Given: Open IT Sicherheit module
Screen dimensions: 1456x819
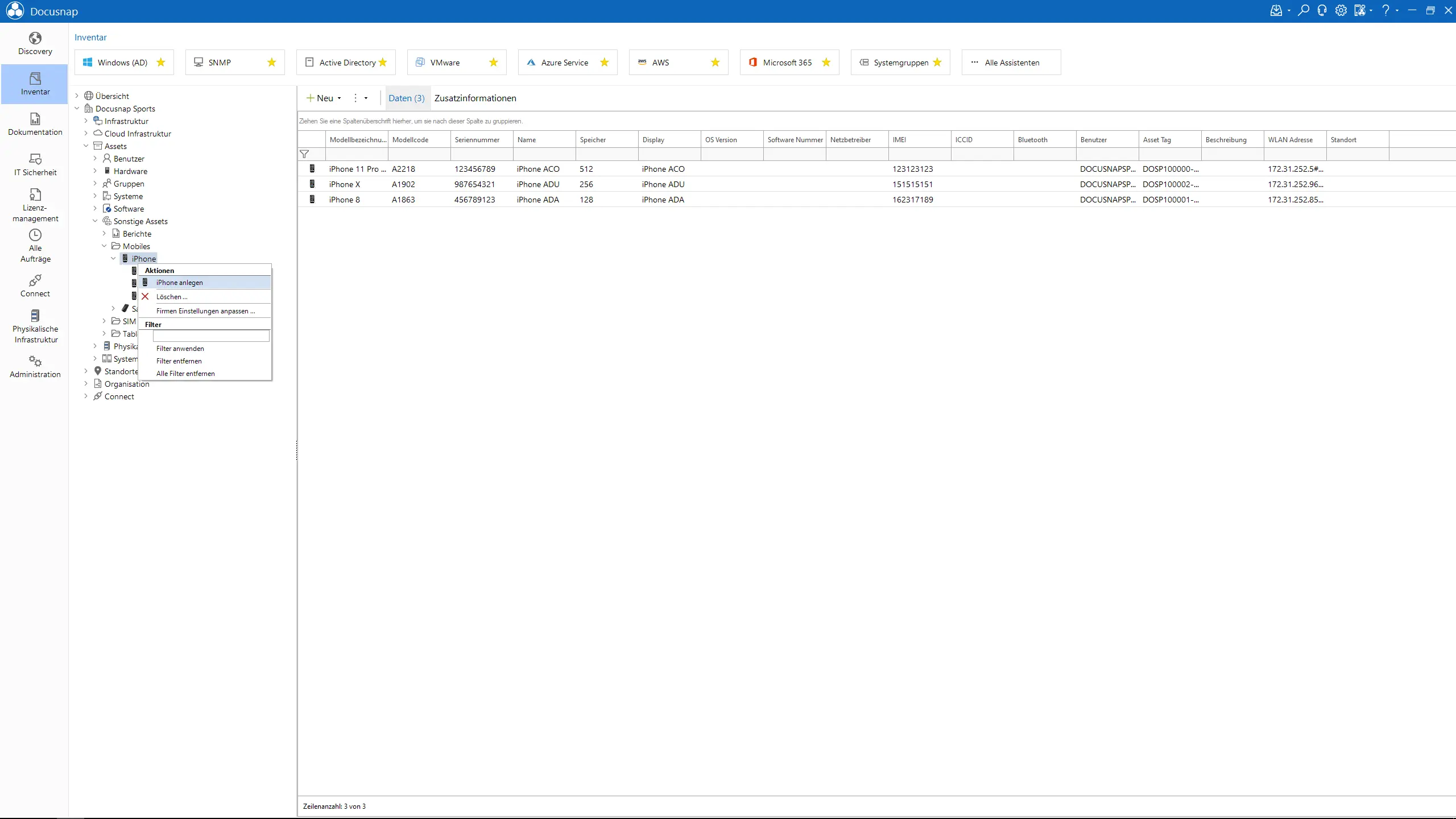Looking at the screenshot, I should click(35, 165).
